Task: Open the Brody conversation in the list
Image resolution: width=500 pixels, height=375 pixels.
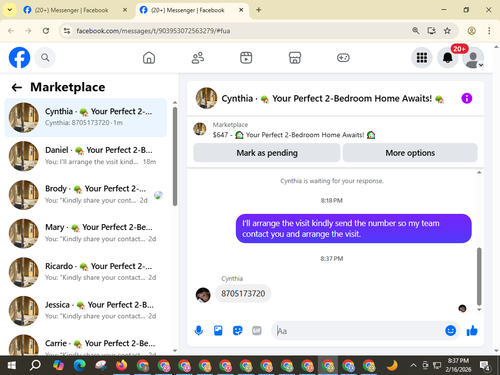Action: pyautogui.click(x=86, y=195)
